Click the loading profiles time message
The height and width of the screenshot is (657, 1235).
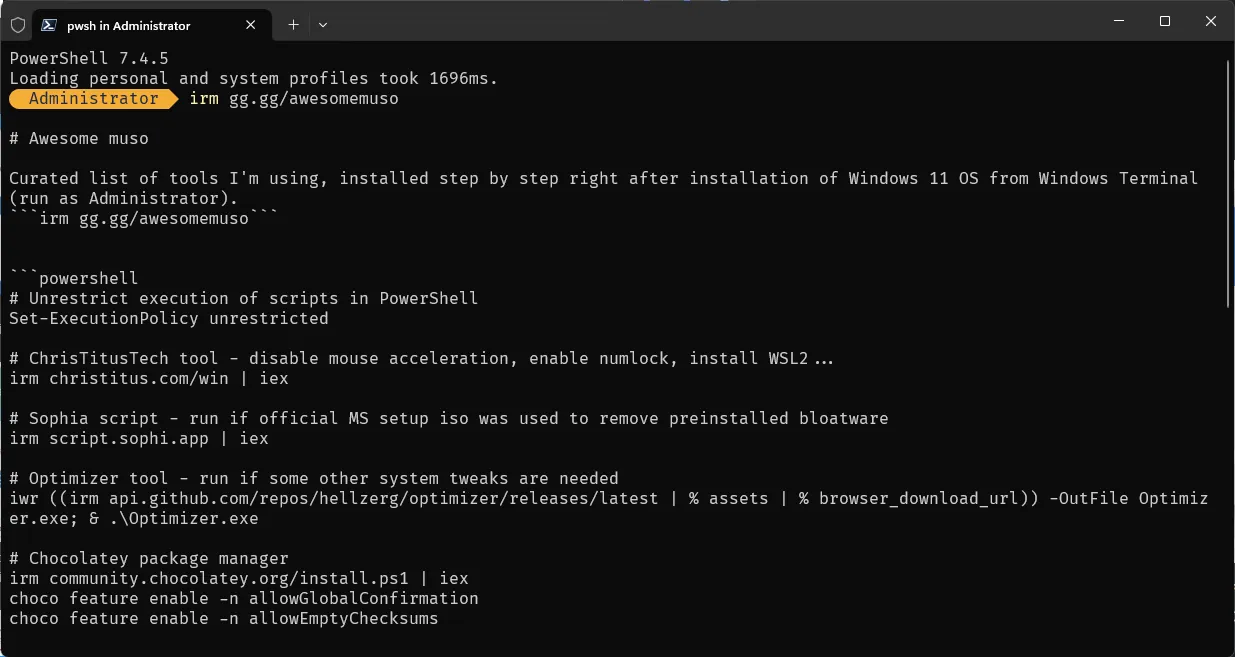coord(250,78)
